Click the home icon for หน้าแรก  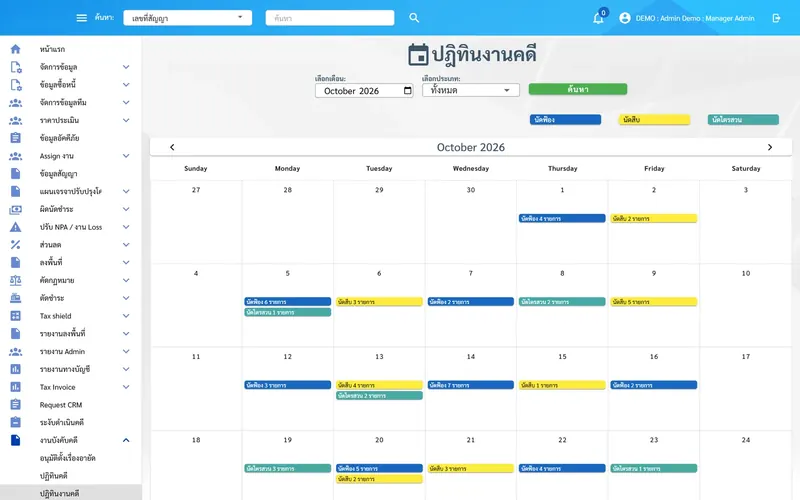click(15, 49)
